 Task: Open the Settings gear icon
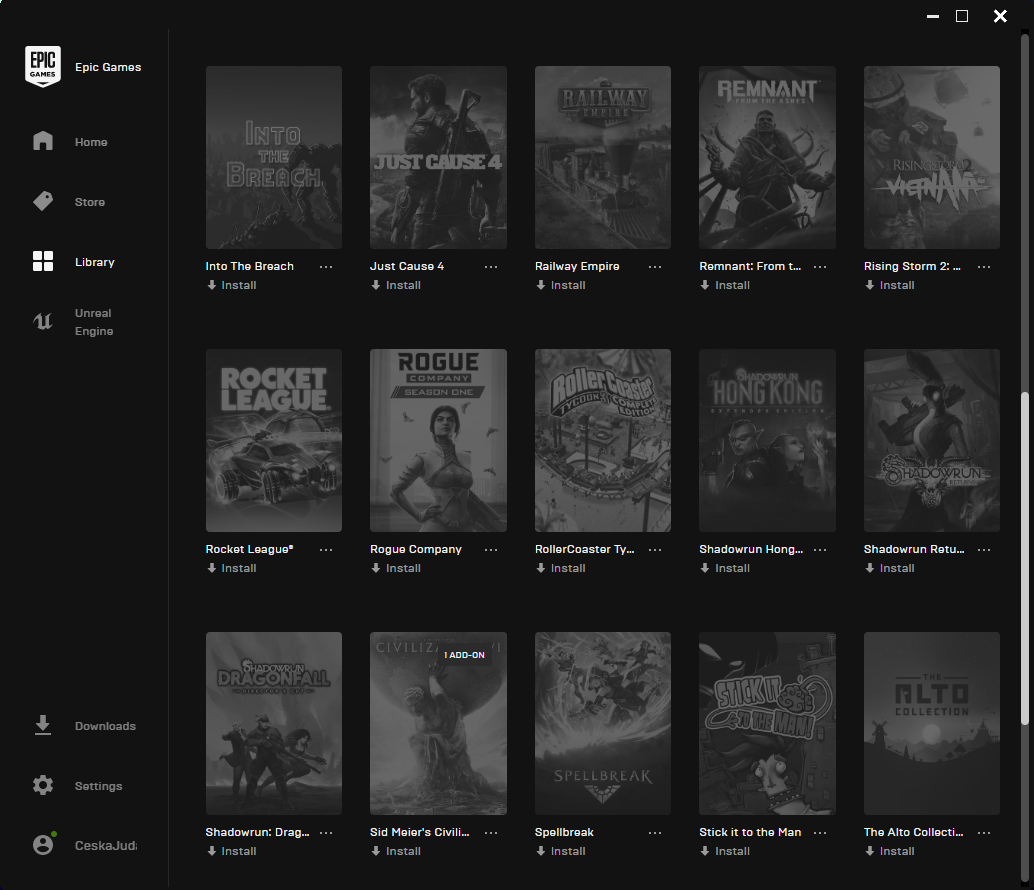(43, 785)
